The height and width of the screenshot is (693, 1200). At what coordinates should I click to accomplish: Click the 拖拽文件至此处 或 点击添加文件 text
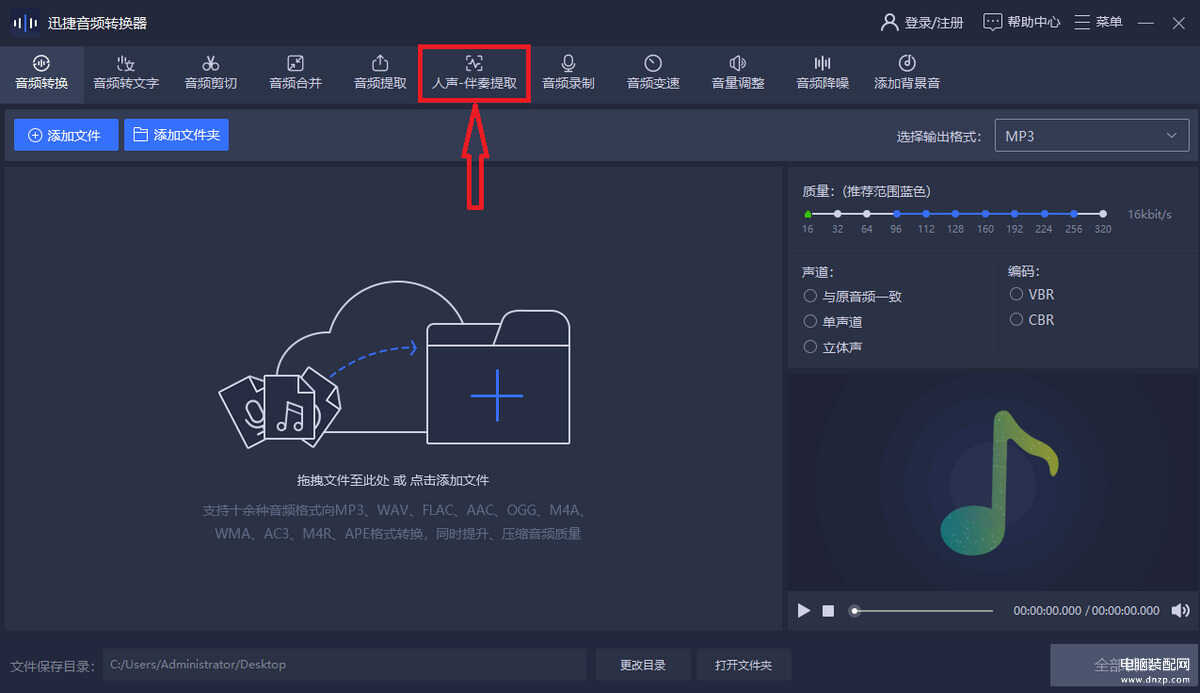393,480
